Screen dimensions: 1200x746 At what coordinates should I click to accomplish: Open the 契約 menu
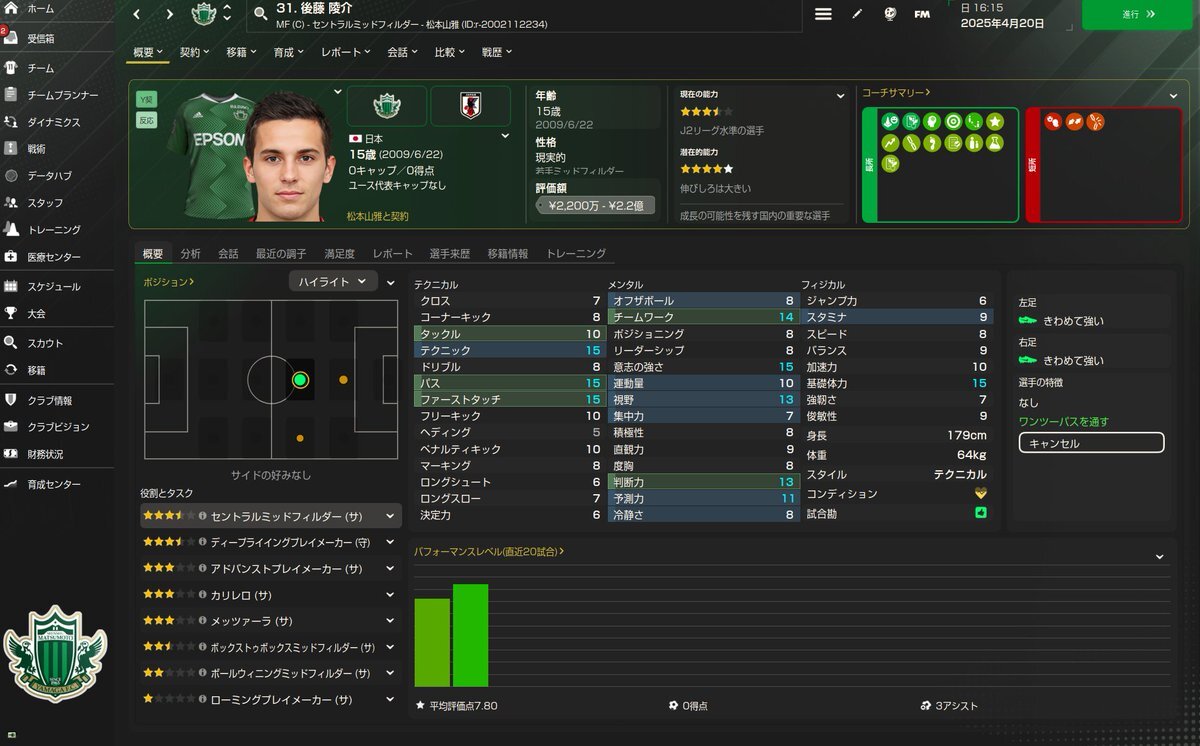(x=194, y=52)
